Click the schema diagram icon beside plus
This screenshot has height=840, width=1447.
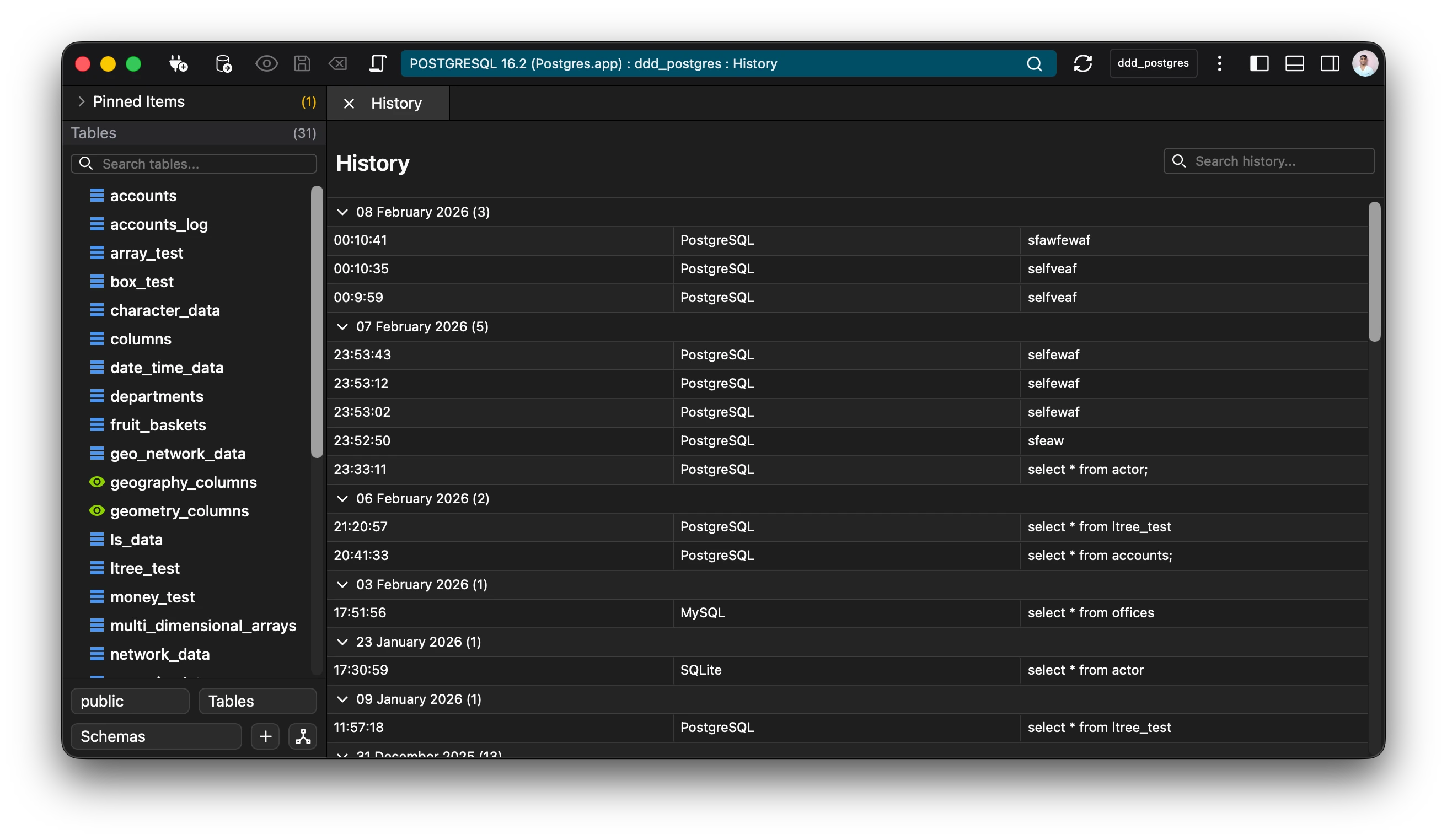point(303,736)
